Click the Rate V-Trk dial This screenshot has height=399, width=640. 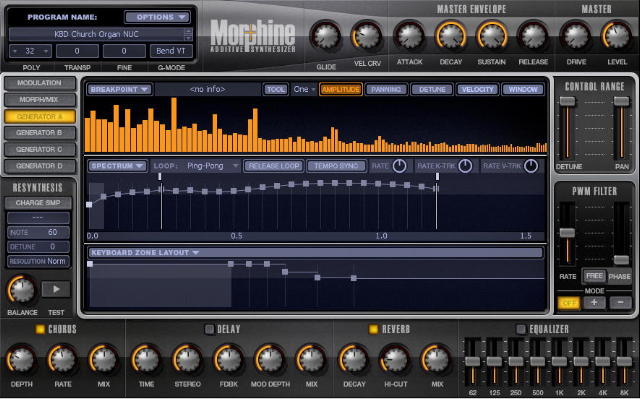coord(531,166)
